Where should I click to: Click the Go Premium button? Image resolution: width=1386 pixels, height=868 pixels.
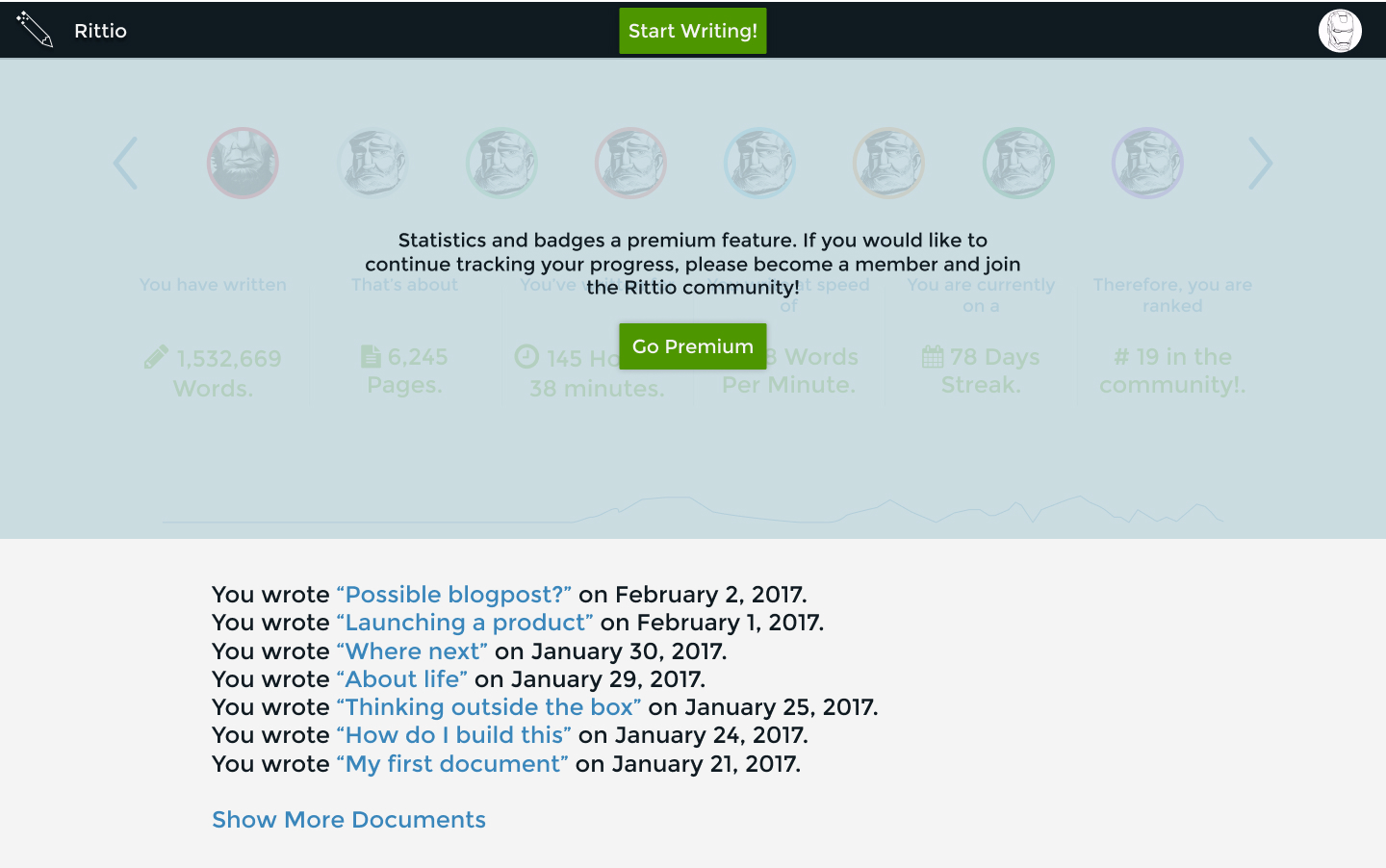(x=693, y=346)
